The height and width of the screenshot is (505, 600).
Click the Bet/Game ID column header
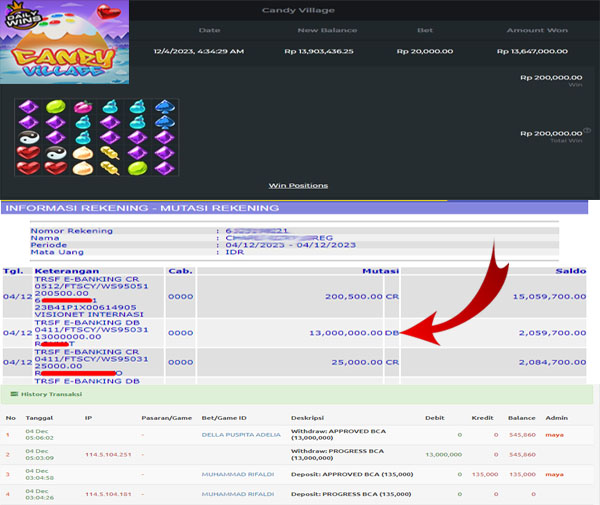[x=224, y=418]
